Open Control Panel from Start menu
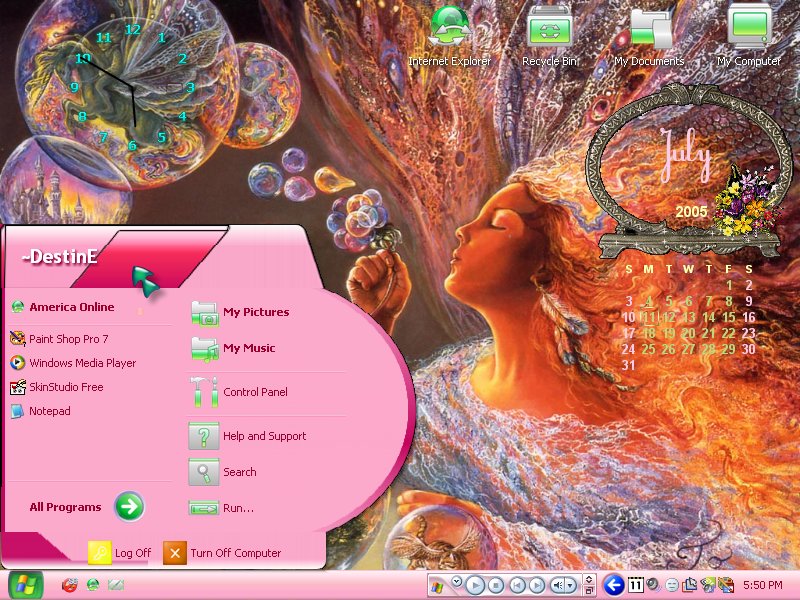 coord(238,392)
